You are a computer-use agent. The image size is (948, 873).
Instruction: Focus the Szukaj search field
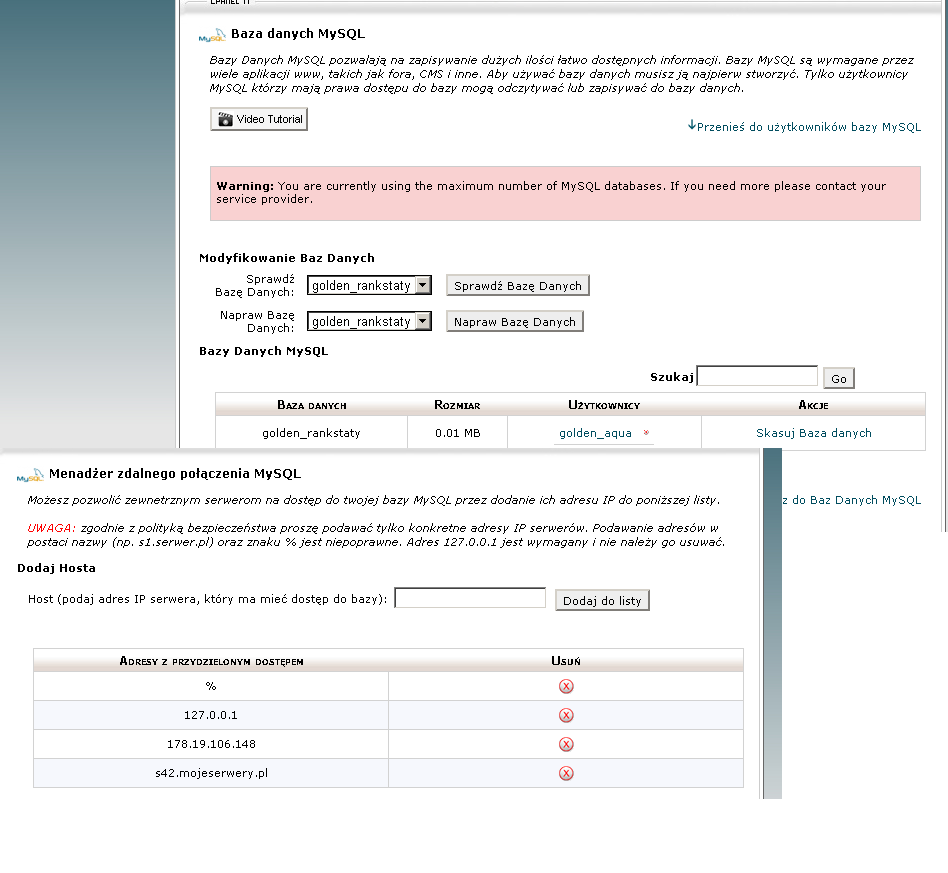[757, 375]
